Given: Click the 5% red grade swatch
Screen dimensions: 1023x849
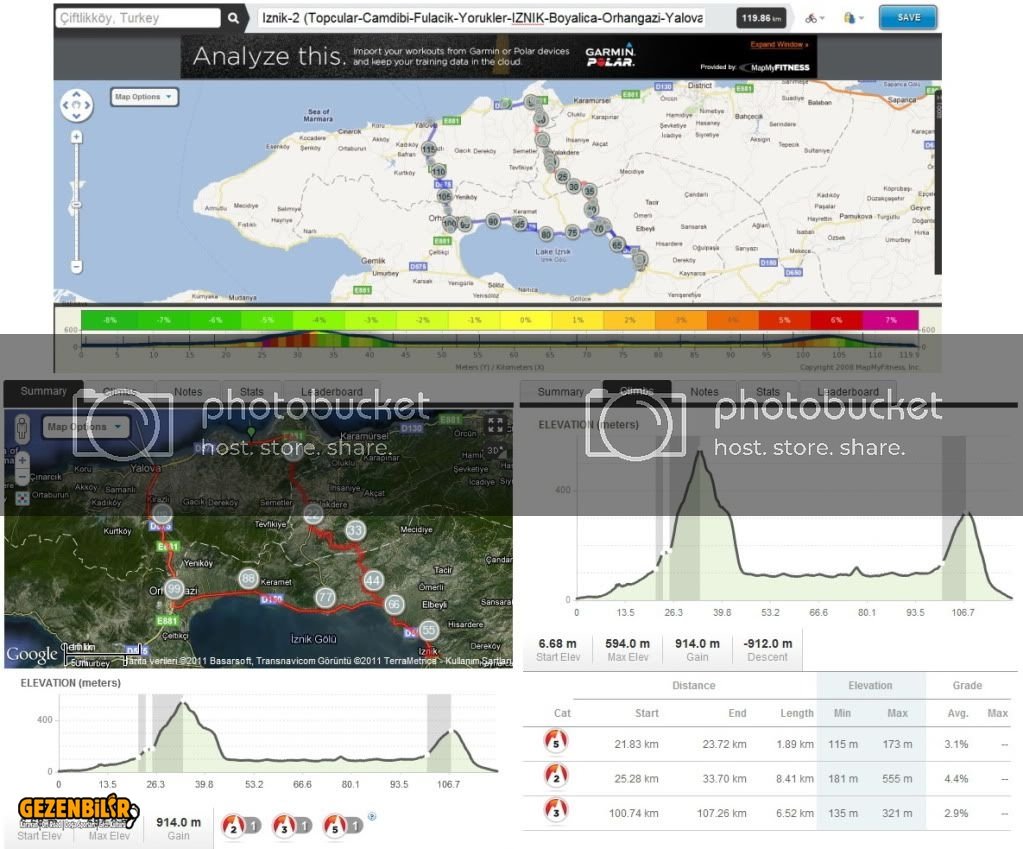Looking at the screenshot, I should click(x=784, y=320).
